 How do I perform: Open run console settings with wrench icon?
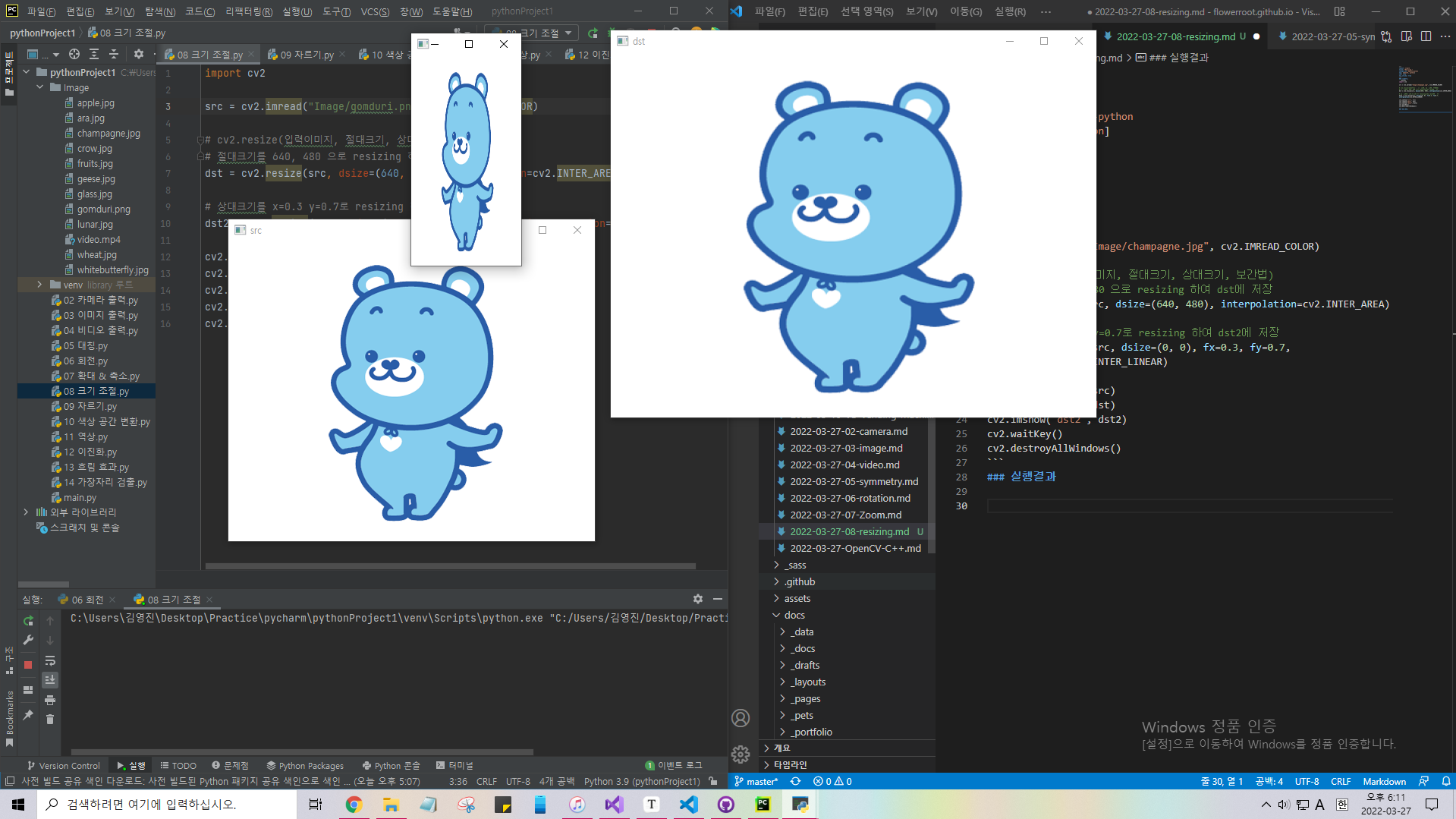[27, 639]
